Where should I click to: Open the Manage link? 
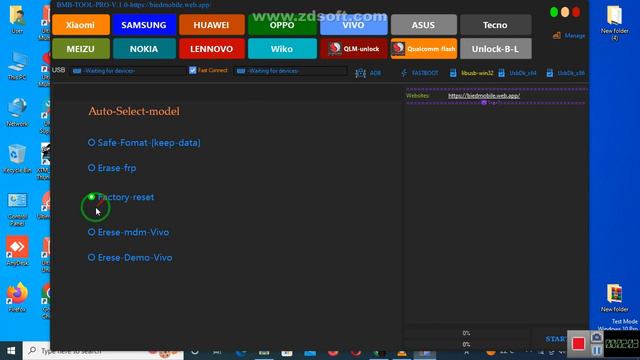(x=569, y=36)
